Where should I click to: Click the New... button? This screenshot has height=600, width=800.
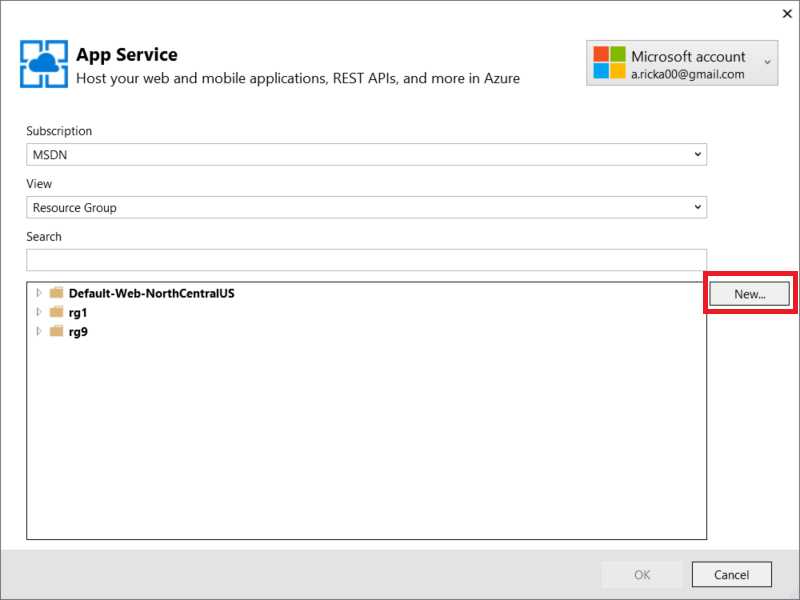(749, 294)
